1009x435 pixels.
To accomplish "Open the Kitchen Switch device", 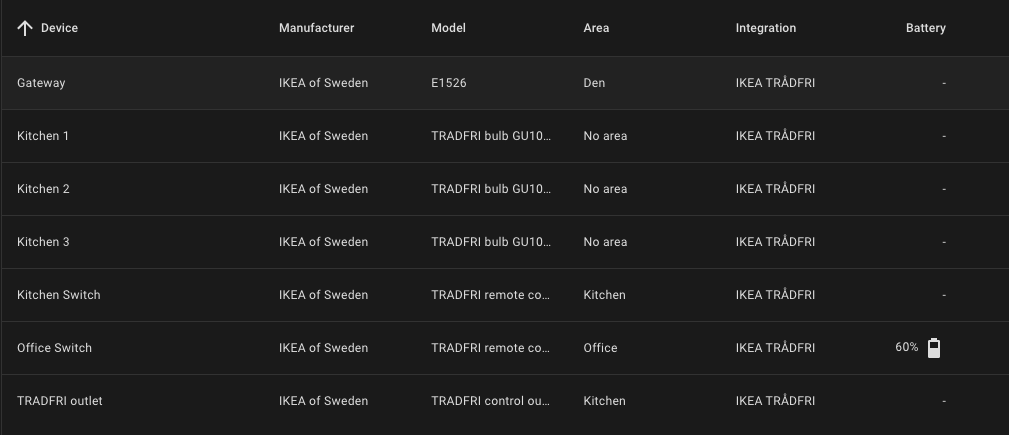I will click(x=59, y=295).
